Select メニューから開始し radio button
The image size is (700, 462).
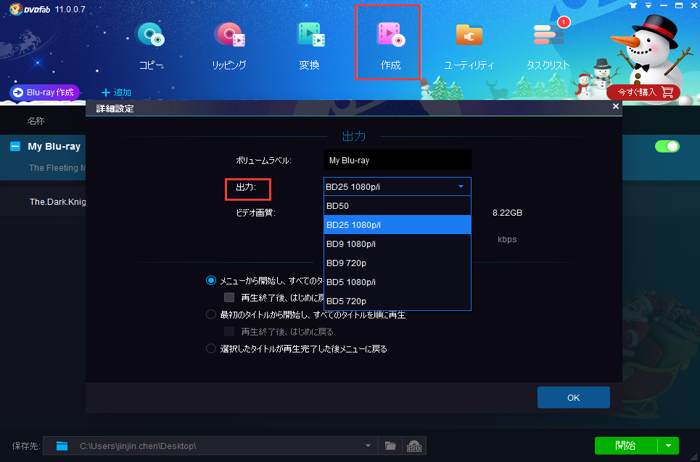[211, 281]
